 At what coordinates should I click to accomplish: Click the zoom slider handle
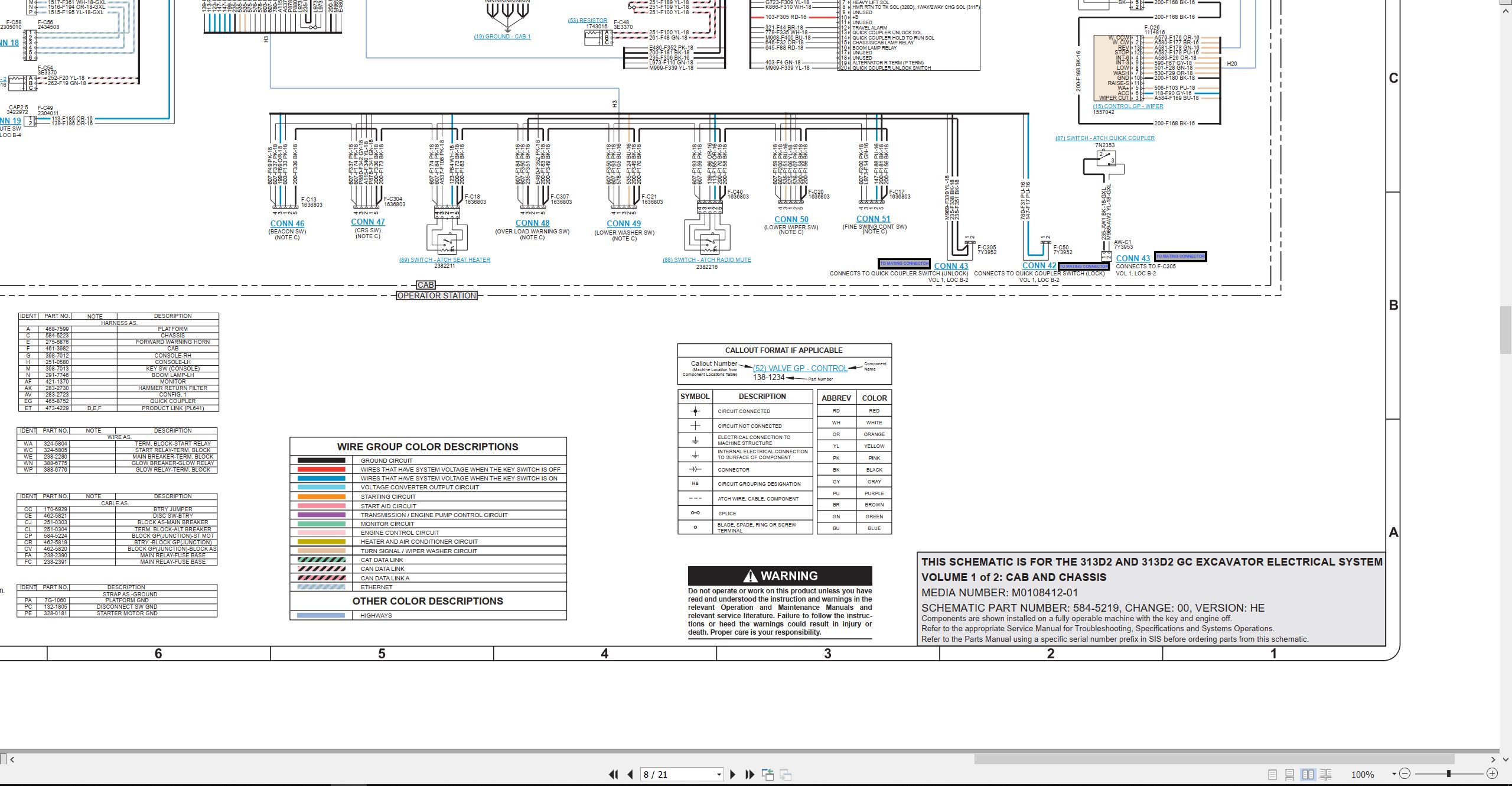[x=1449, y=774]
